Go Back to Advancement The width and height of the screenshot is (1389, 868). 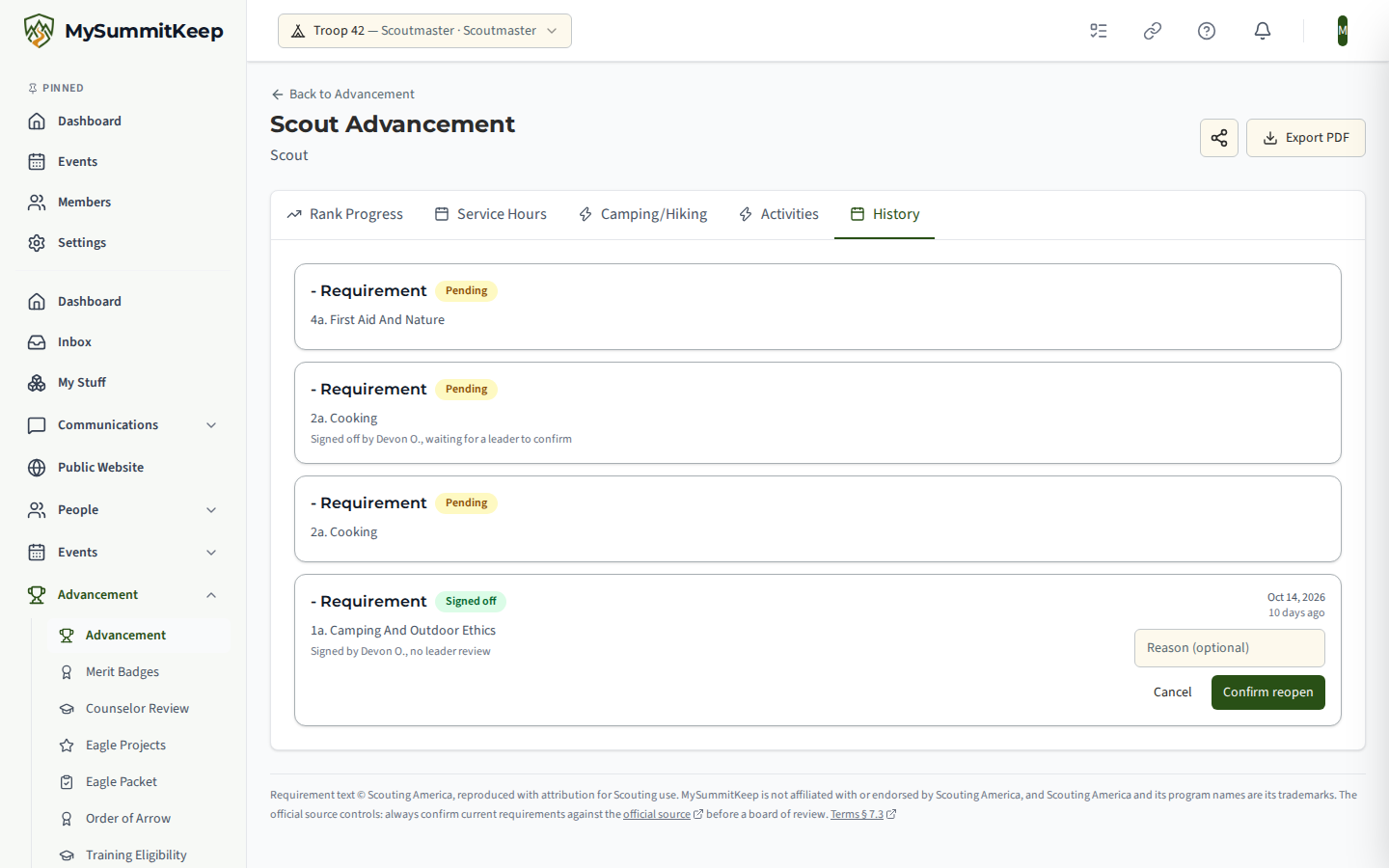click(342, 95)
